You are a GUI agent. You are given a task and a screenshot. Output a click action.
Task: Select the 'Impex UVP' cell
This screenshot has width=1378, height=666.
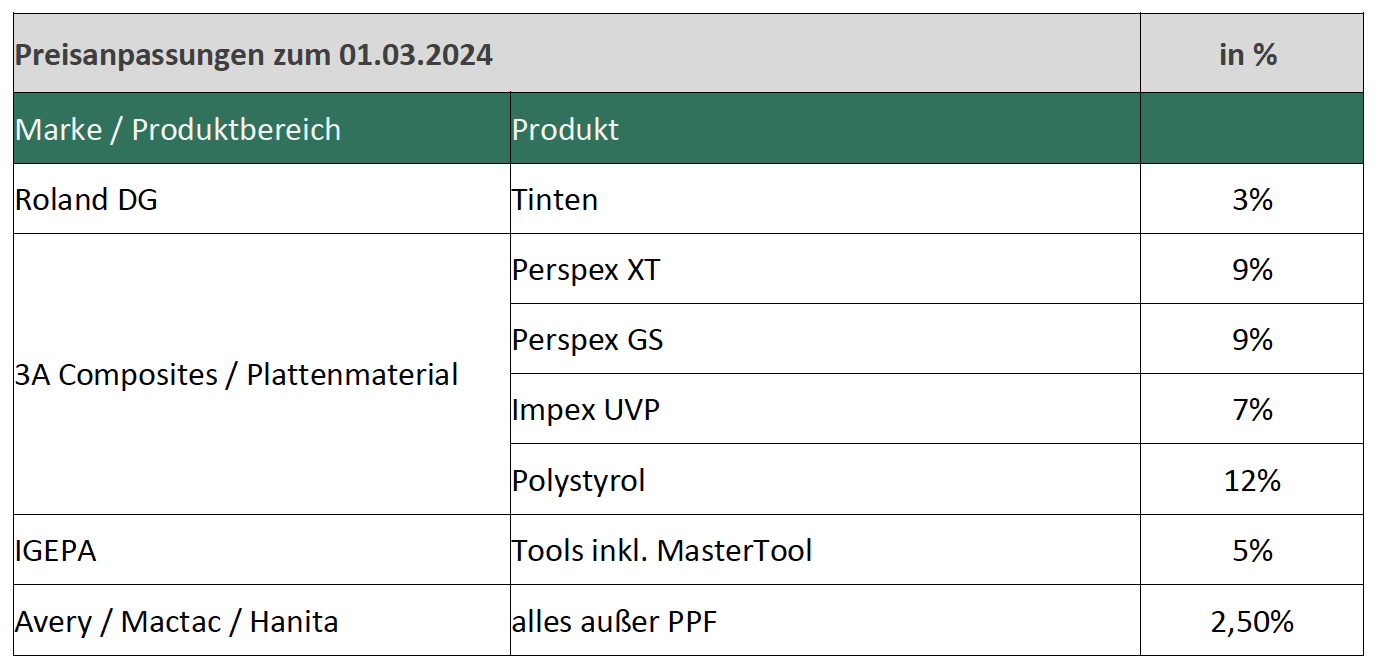pyautogui.click(x=586, y=410)
